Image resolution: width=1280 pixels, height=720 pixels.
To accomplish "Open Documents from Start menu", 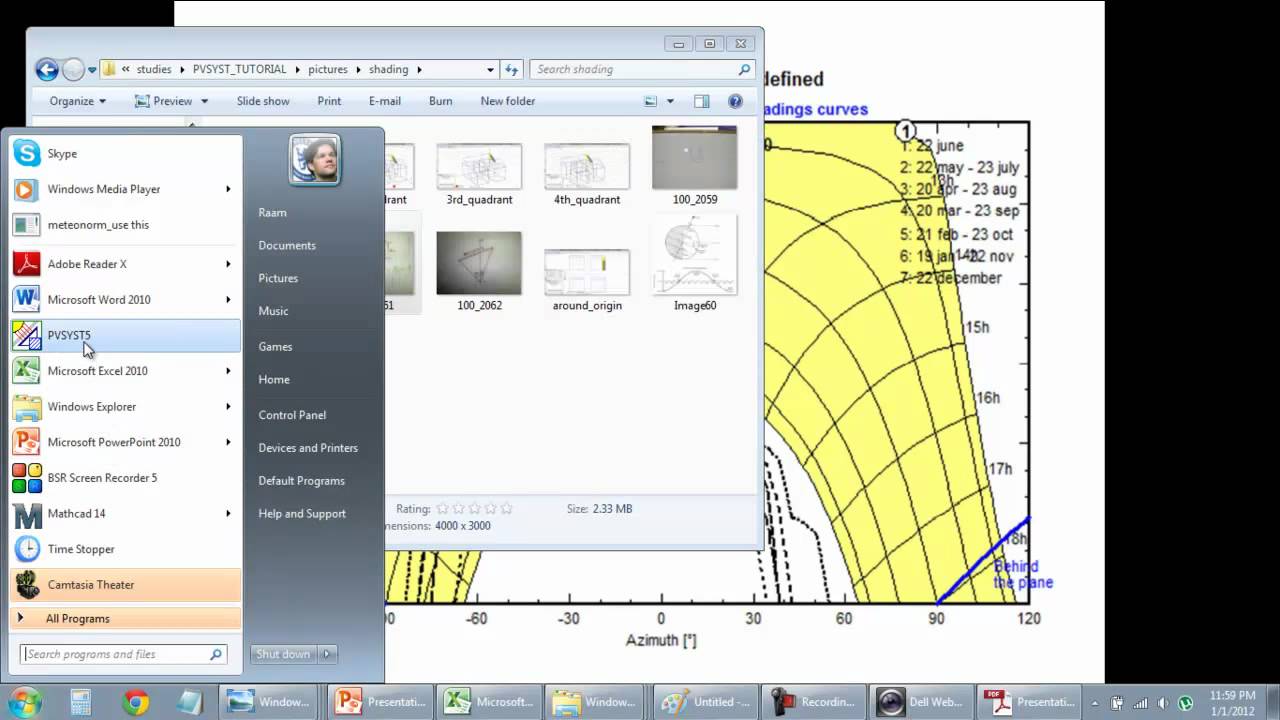I will point(287,245).
